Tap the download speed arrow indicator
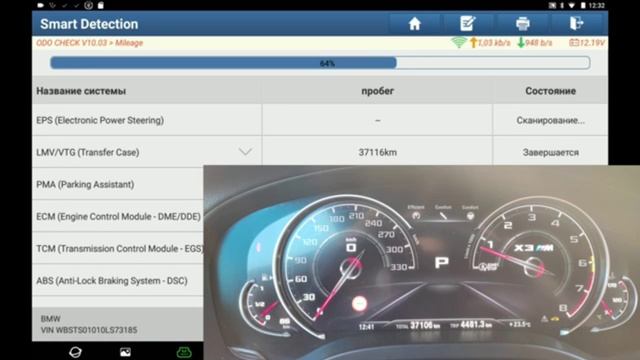This screenshot has height=360, width=640. 521,42
